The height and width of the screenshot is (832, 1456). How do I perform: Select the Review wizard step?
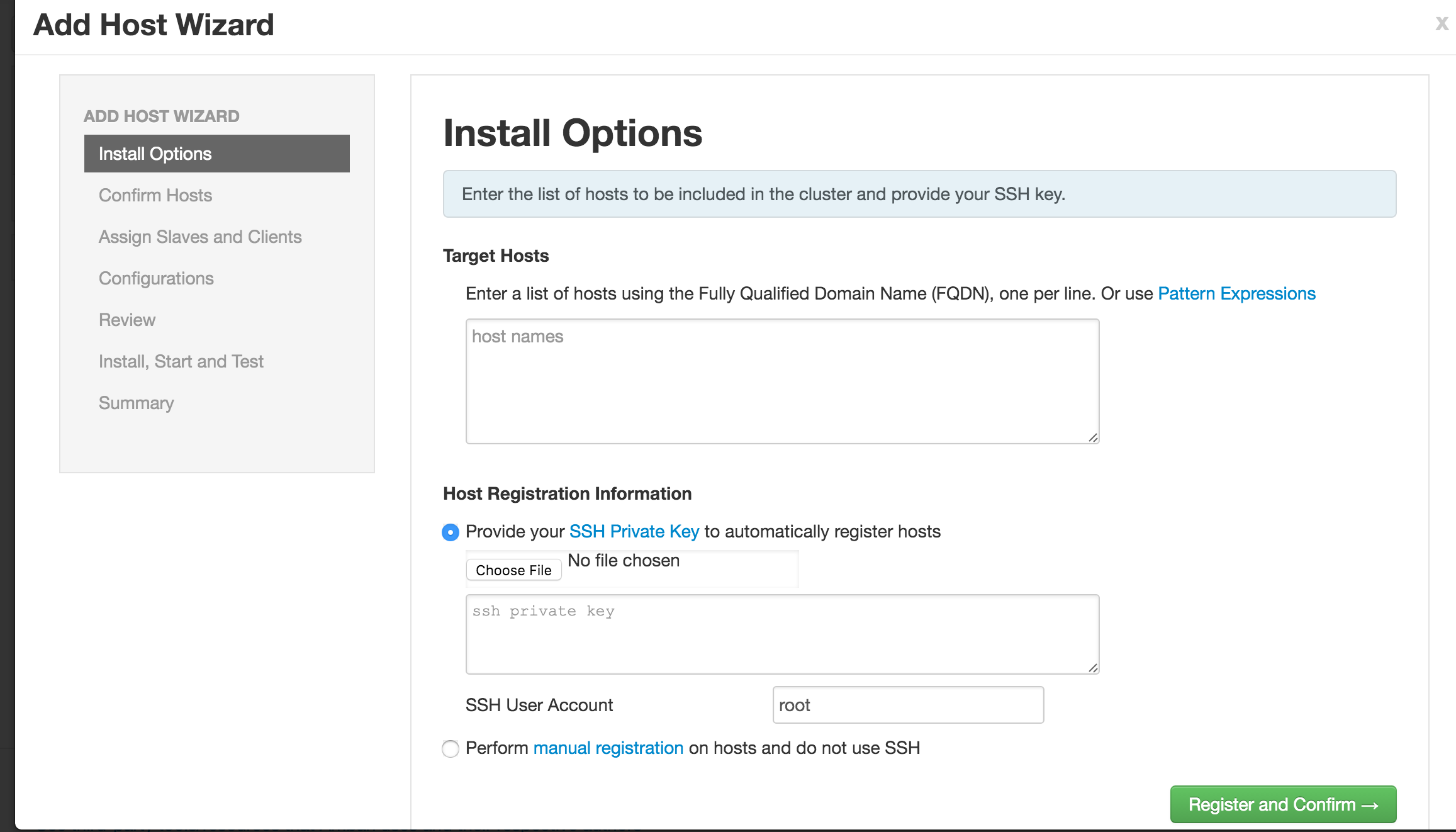[x=126, y=320]
